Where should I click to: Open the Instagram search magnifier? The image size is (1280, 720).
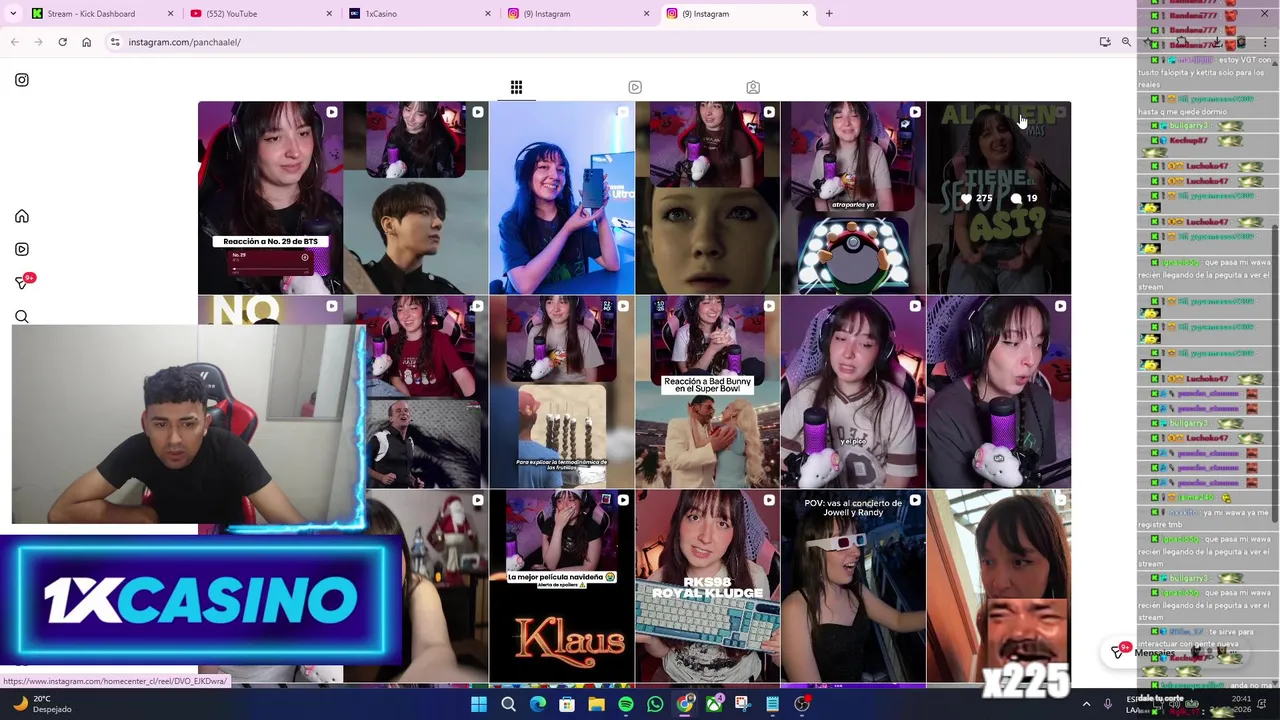click(x=22, y=317)
